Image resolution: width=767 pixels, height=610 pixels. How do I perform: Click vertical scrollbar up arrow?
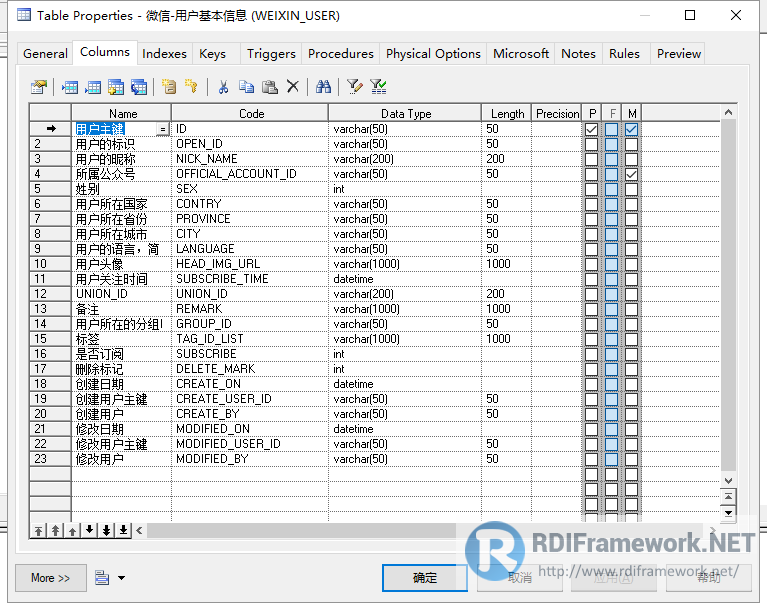pyautogui.click(x=728, y=113)
